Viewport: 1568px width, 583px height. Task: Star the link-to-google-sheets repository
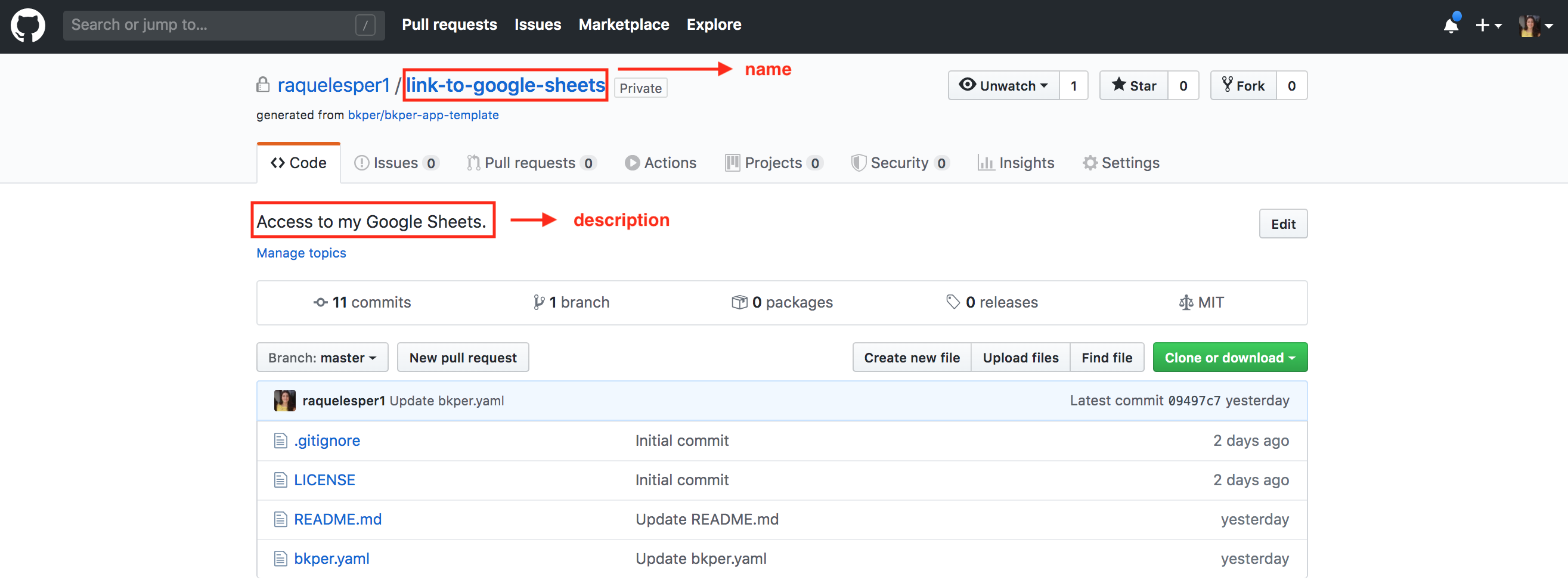(x=1133, y=86)
